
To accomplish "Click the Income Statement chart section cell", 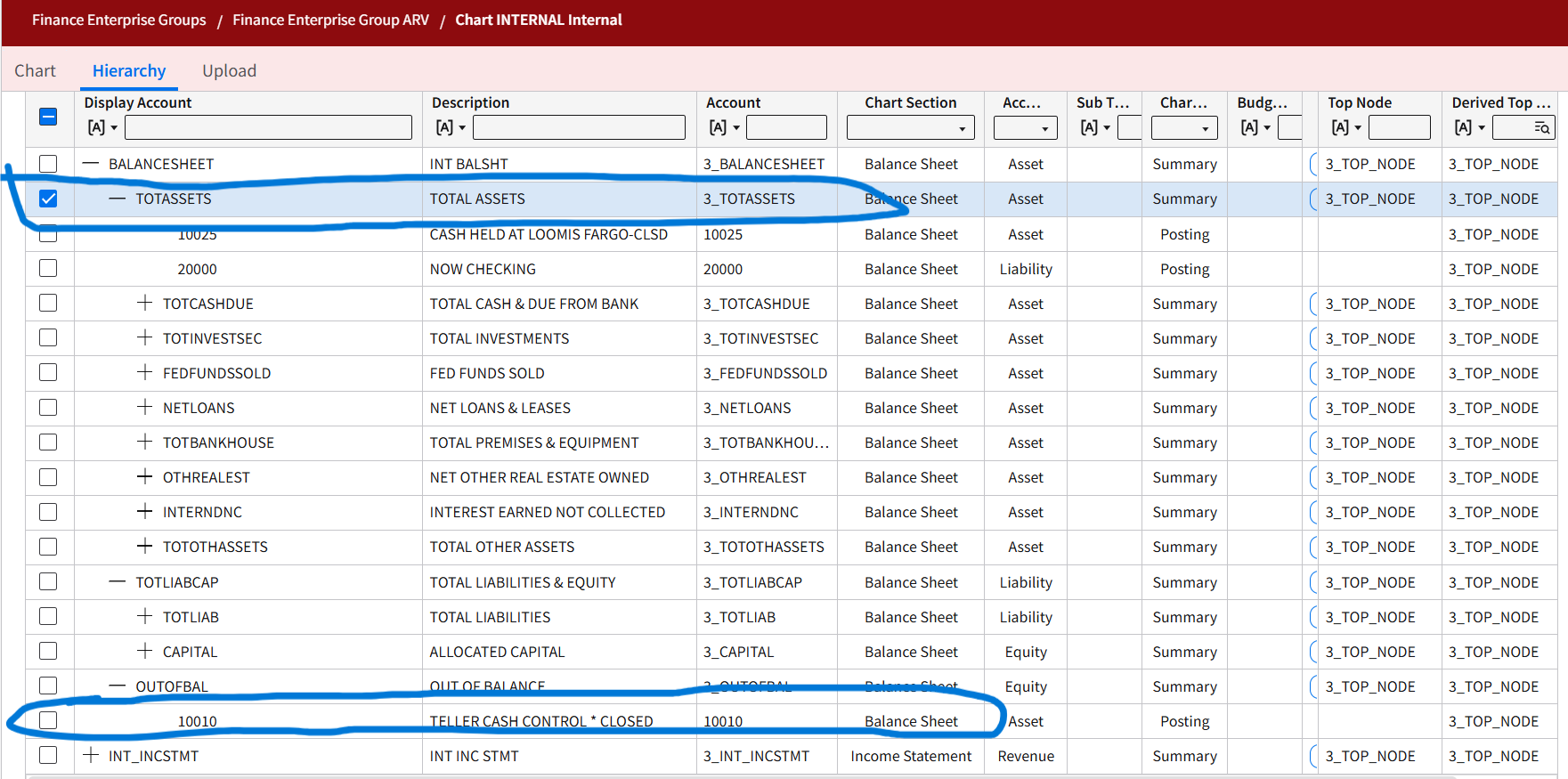I will click(x=911, y=756).
